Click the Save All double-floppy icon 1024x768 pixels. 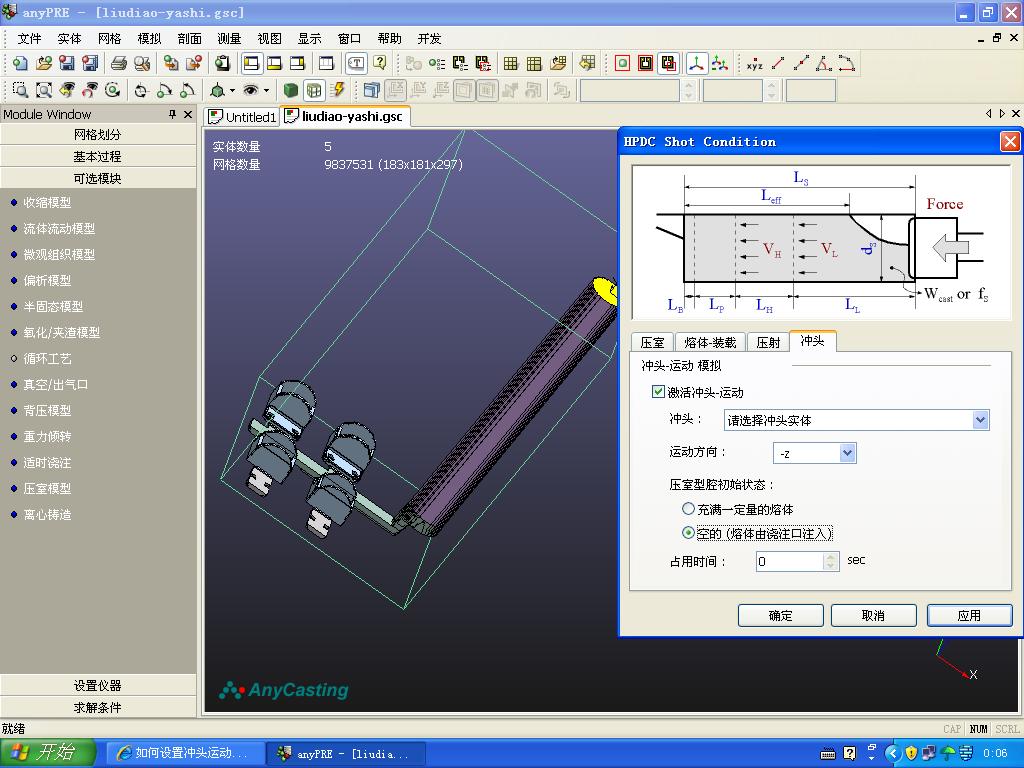pyautogui.click(x=90, y=63)
